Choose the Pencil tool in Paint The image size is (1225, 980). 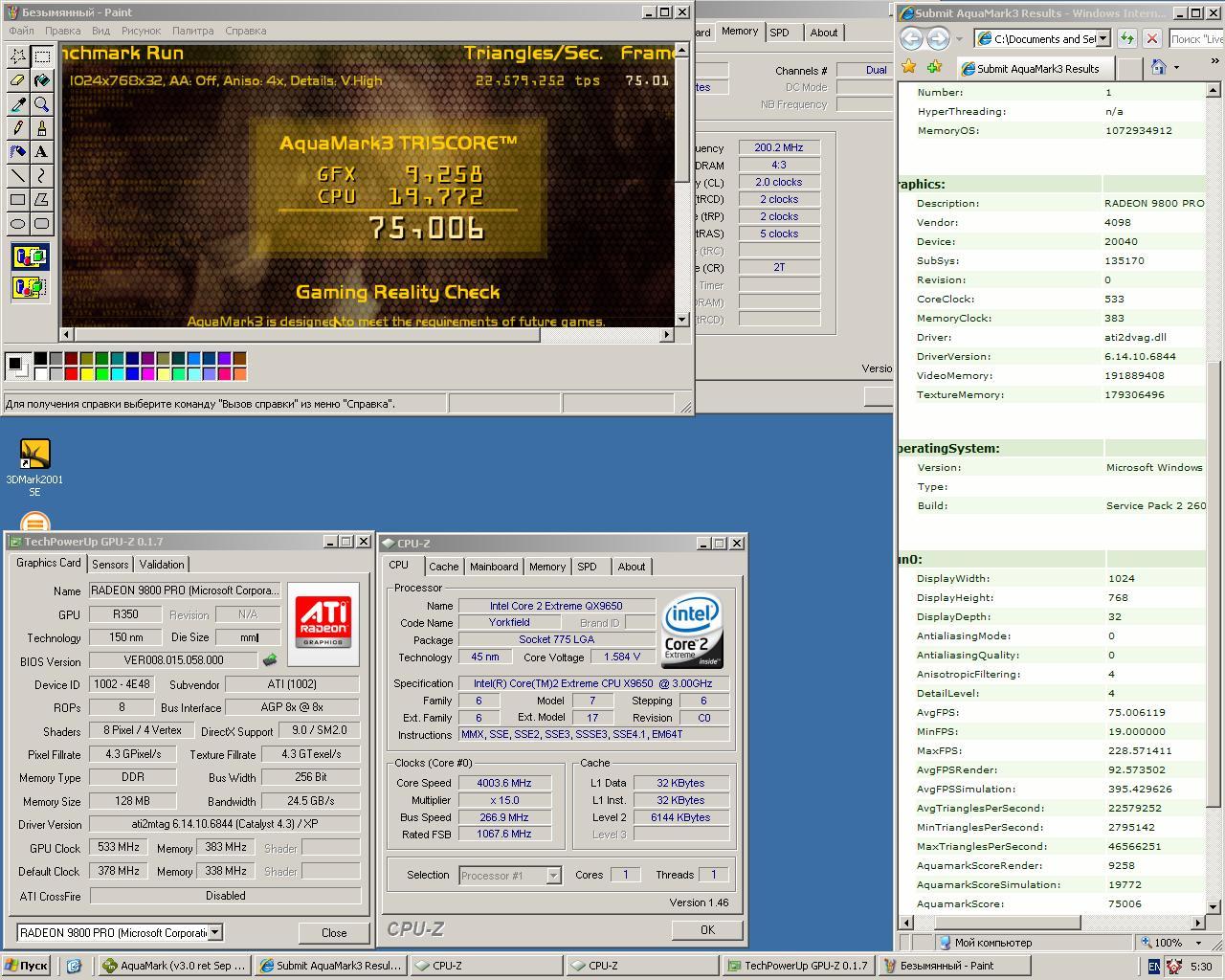point(18,128)
